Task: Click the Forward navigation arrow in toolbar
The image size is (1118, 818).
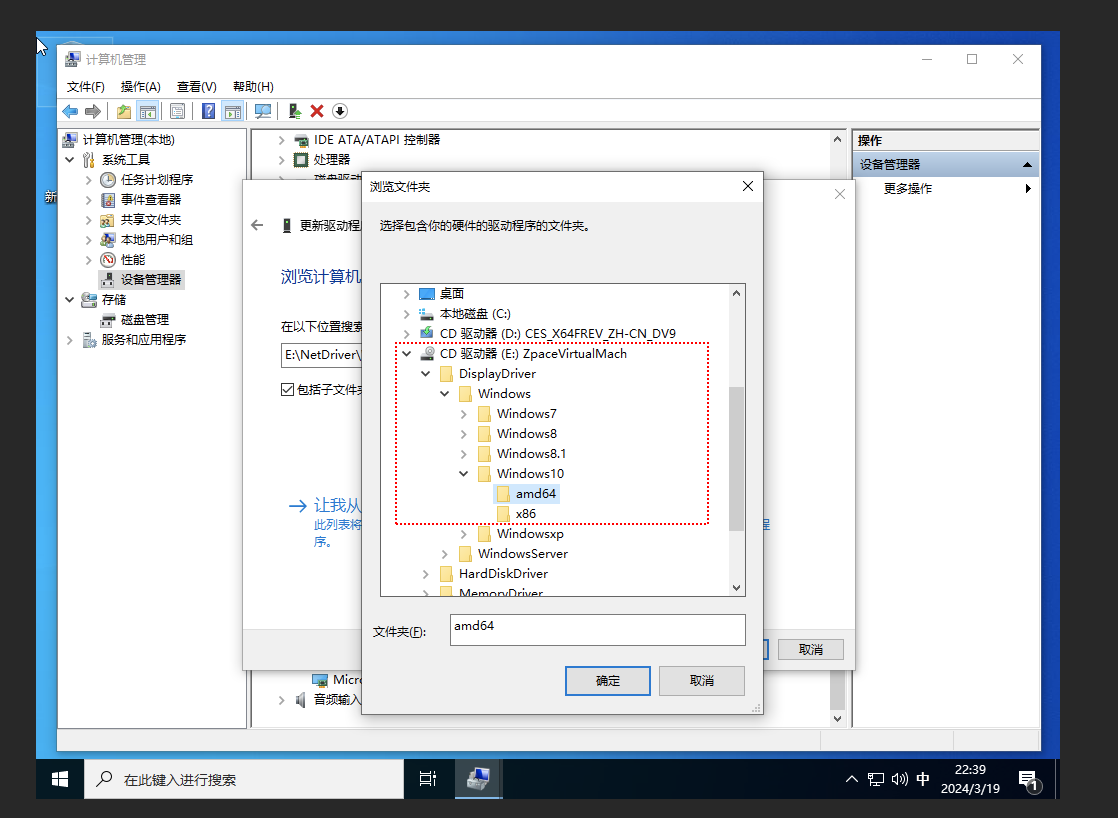Action: (92, 110)
